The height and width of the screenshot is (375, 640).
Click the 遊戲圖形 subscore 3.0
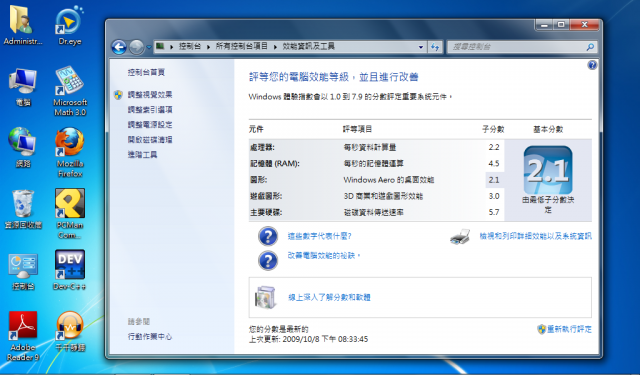(x=494, y=196)
